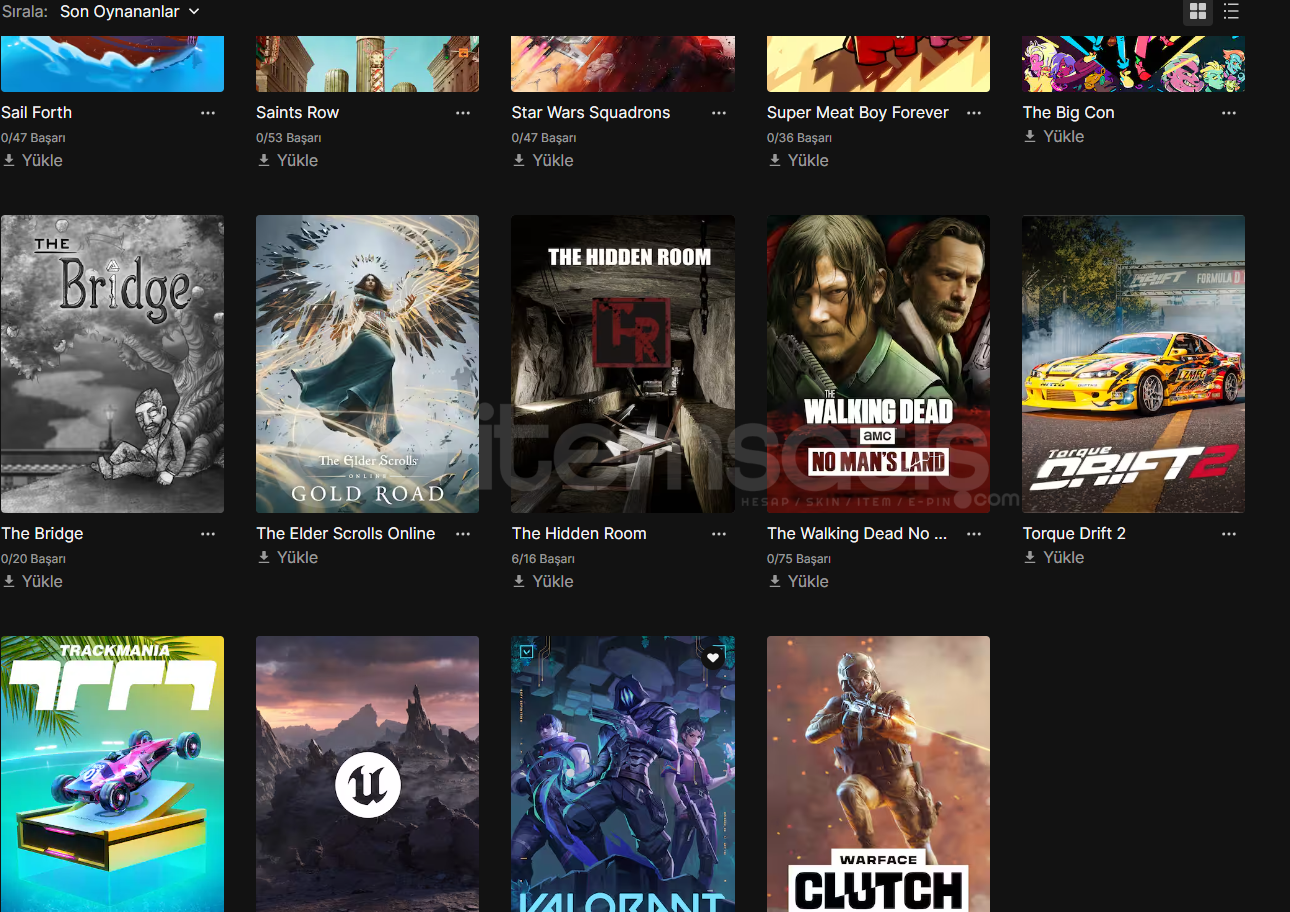Open the Warface Clutch cover art
Image resolution: width=1290 pixels, height=912 pixels.
point(878,774)
